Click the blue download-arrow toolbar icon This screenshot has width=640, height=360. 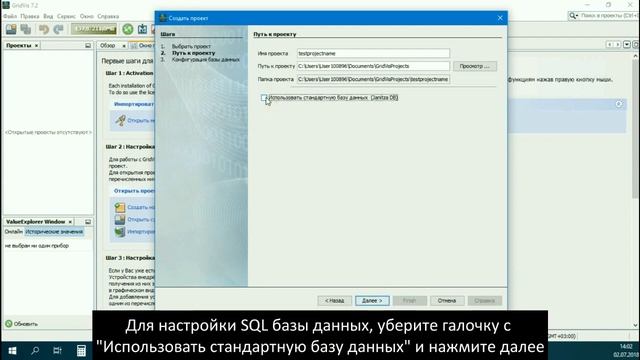[x=142, y=29]
